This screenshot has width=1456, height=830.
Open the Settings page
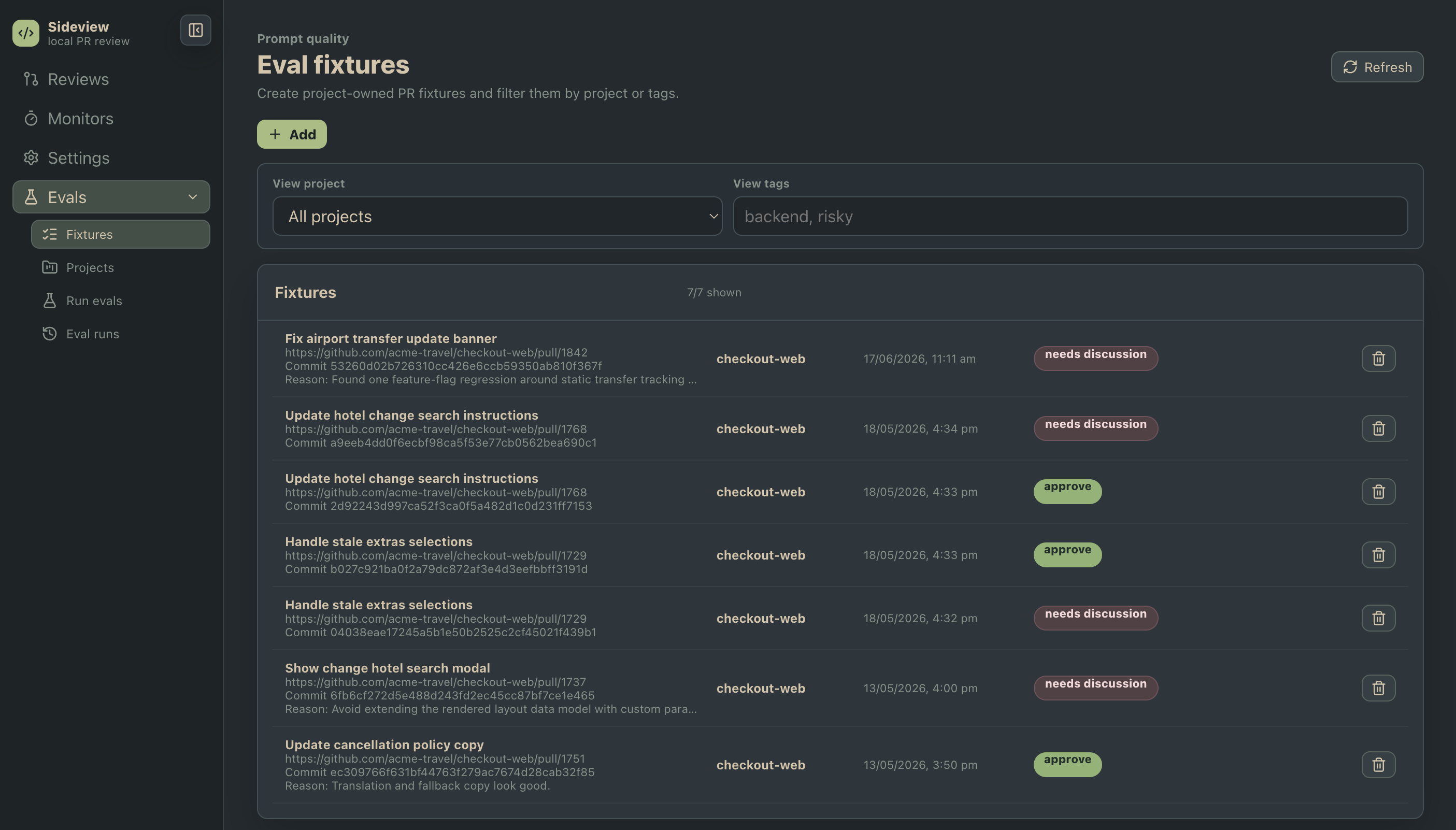[111, 158]
